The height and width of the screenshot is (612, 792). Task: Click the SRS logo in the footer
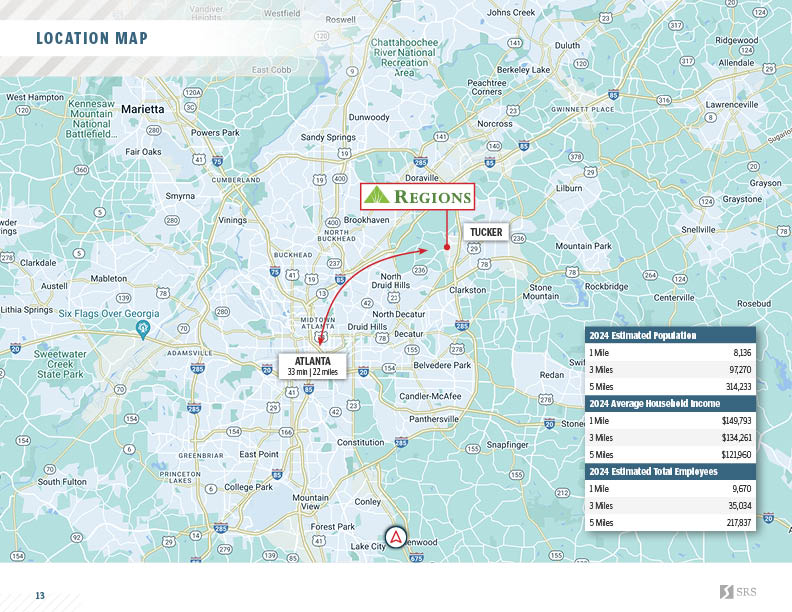tap(738, 592)
